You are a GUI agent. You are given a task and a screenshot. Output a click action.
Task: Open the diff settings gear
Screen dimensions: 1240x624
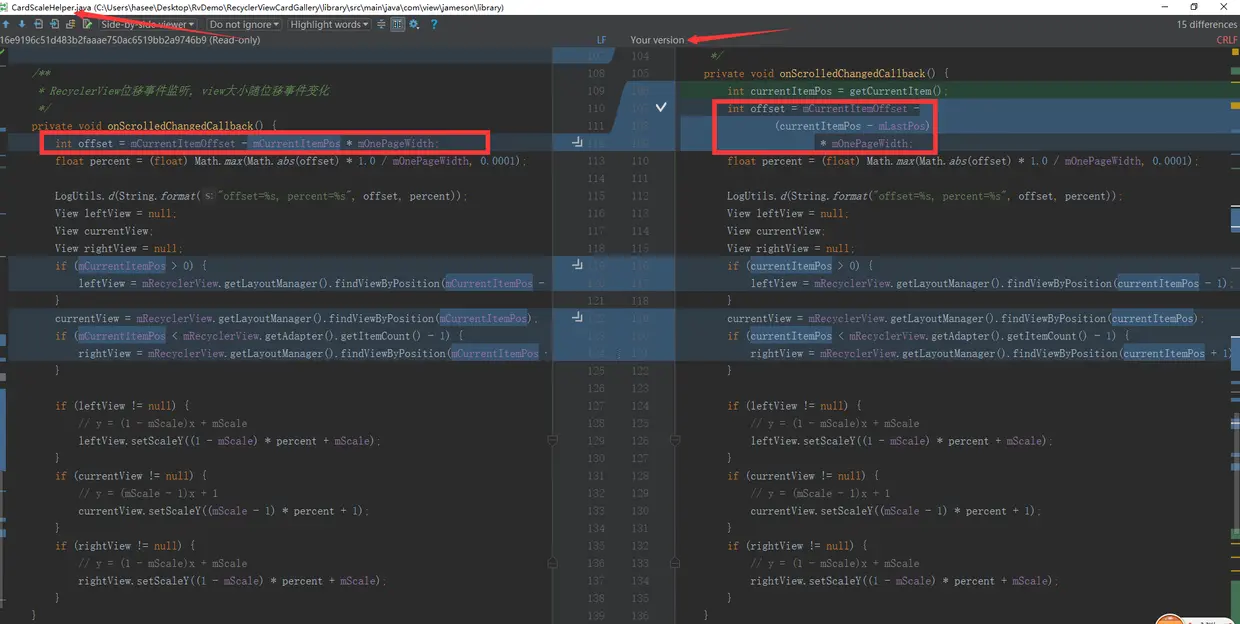414,24
